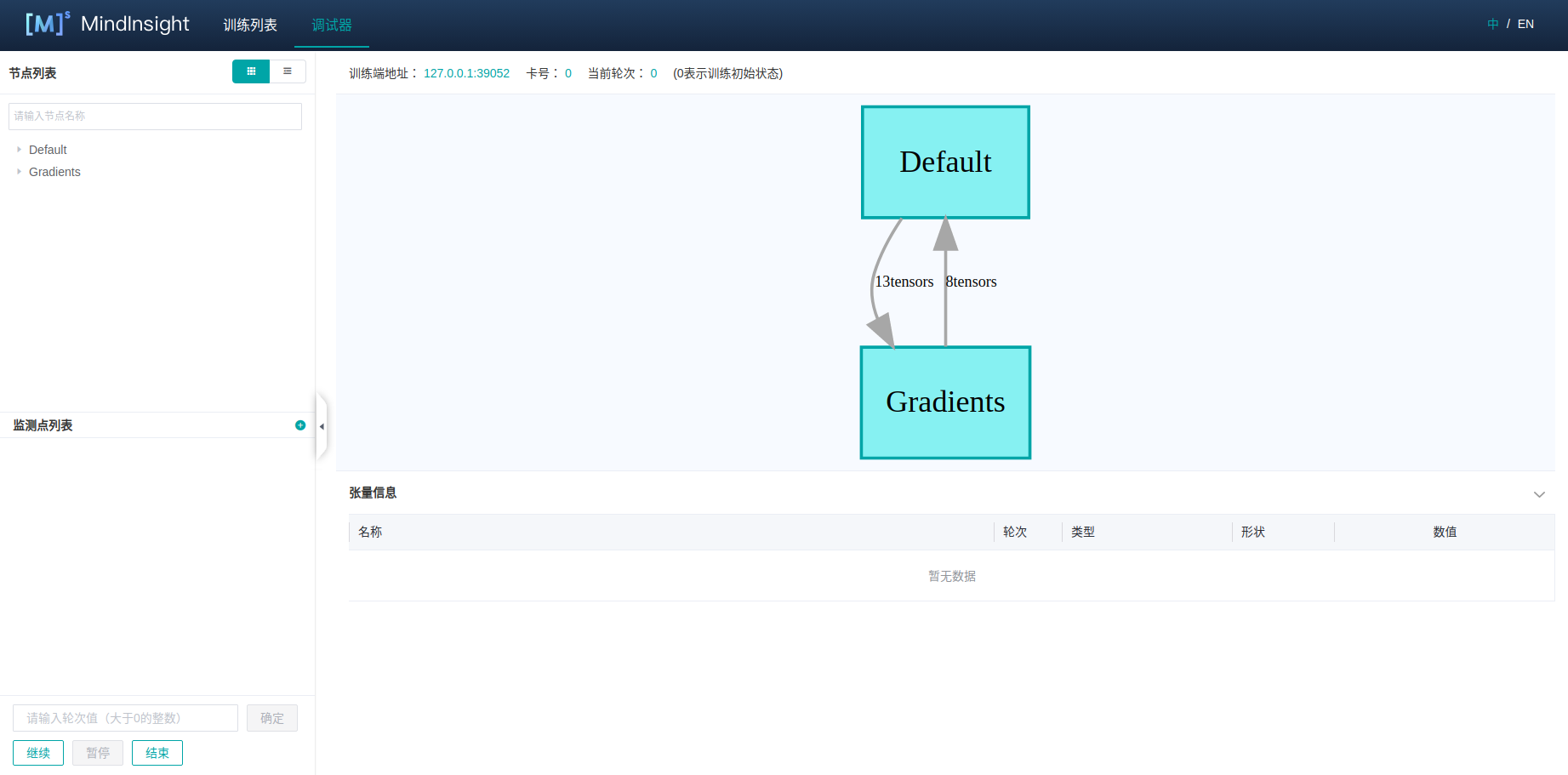This screenshot has width=1568, height=775.
Task: Collapse the left sidebar panel handle
Action: click(x=322, y=426)
